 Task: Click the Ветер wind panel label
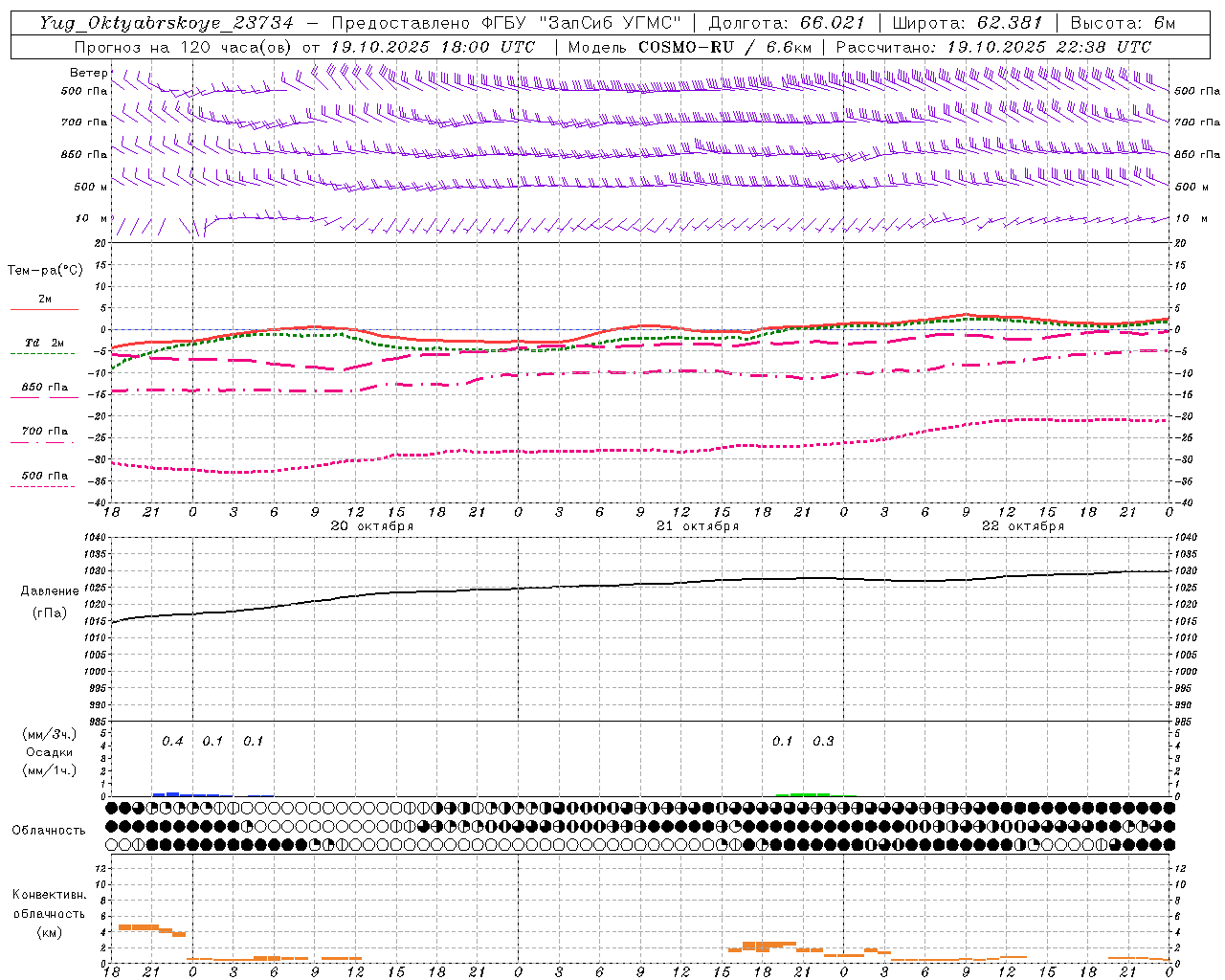click(x=89, y=73)
